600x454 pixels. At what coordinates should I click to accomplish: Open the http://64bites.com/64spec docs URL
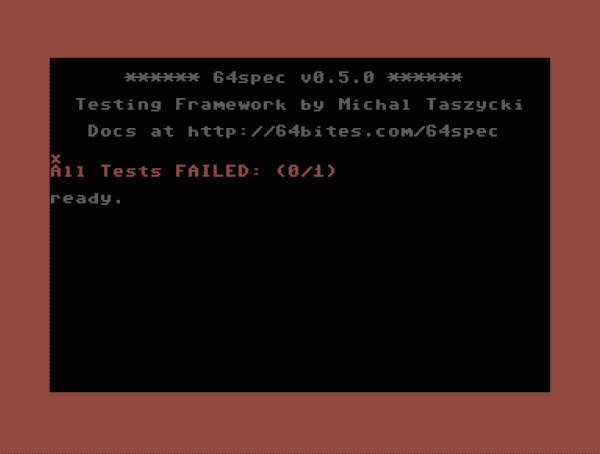342,131
